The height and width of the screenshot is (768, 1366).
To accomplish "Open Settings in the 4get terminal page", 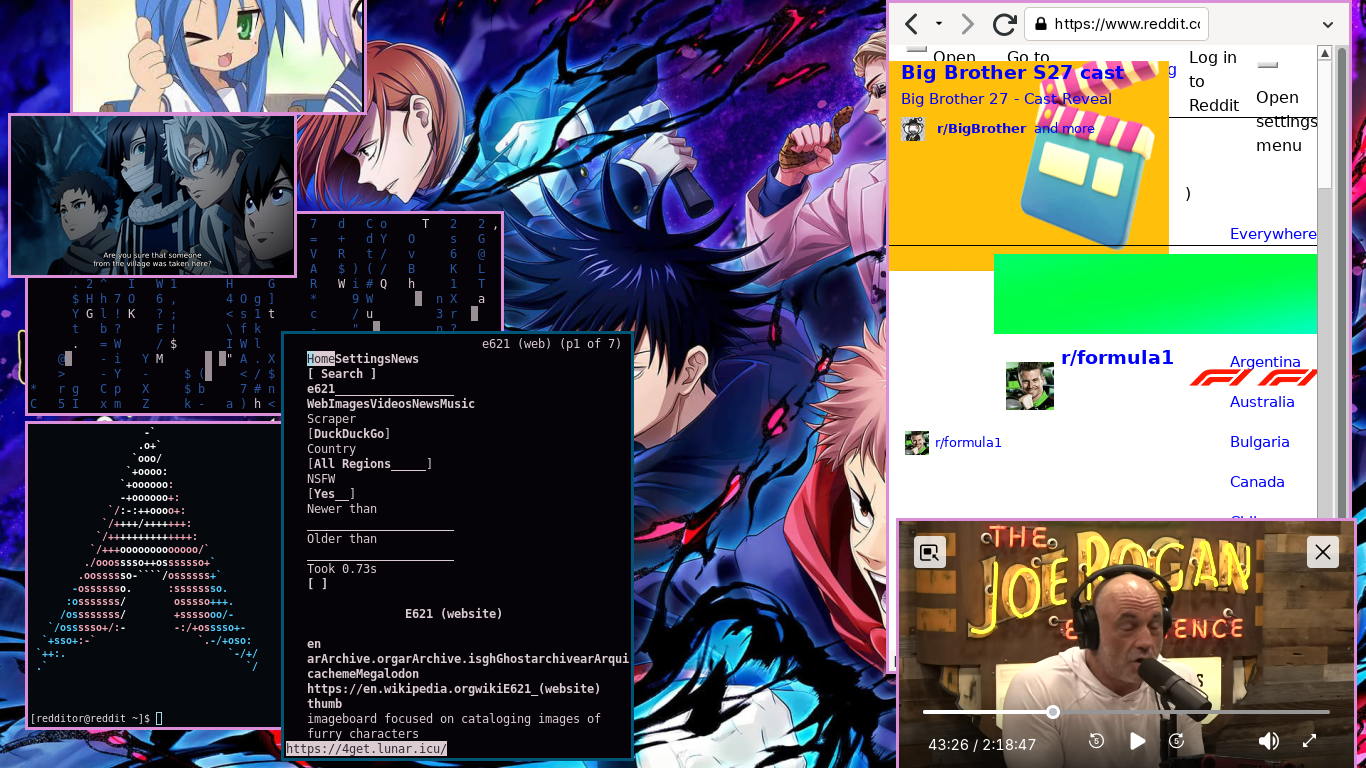I will (363, 359).
